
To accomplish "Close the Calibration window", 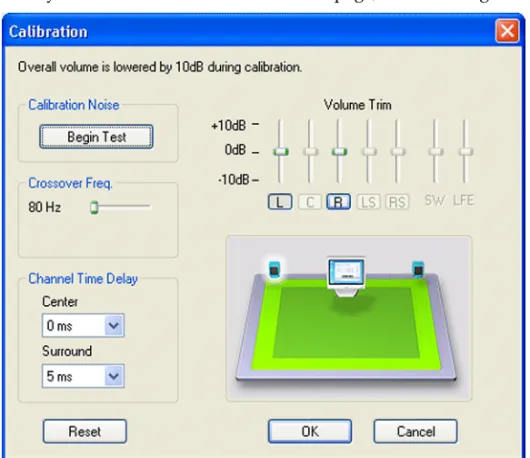I will pos(507,31).
